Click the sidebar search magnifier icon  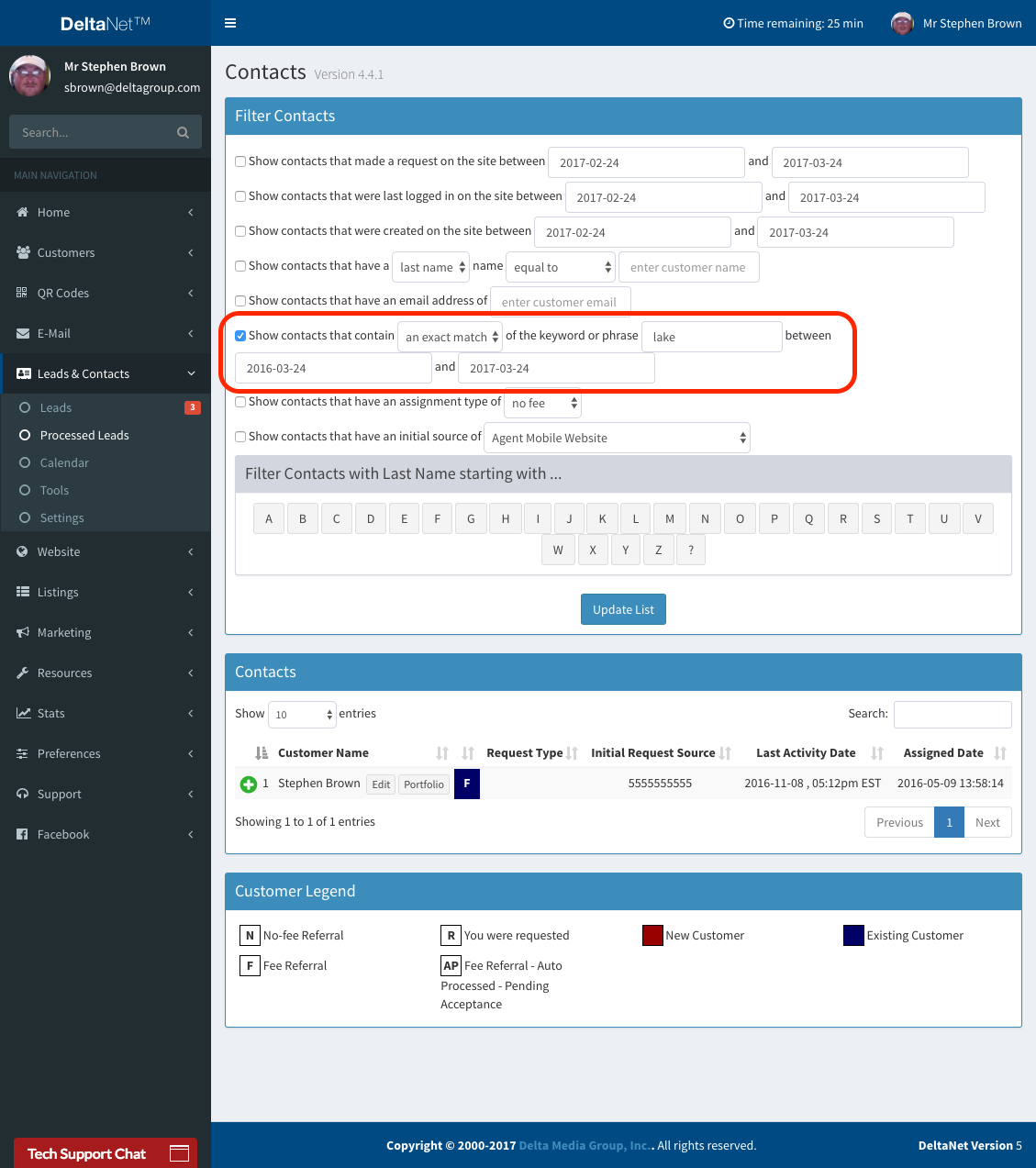184,133
